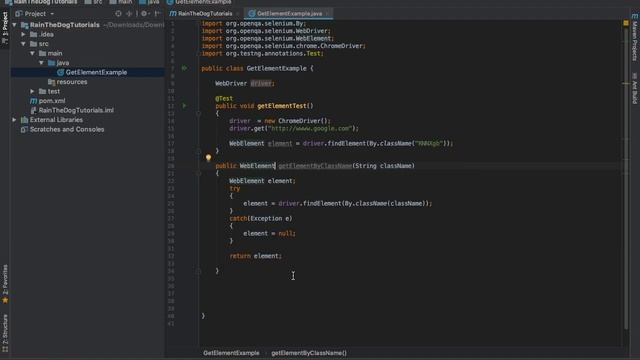Click fold marker at getElementByClassName opening brace
Image resolution: width=640 pixels, height=360 pixels.
pos(199,173)
